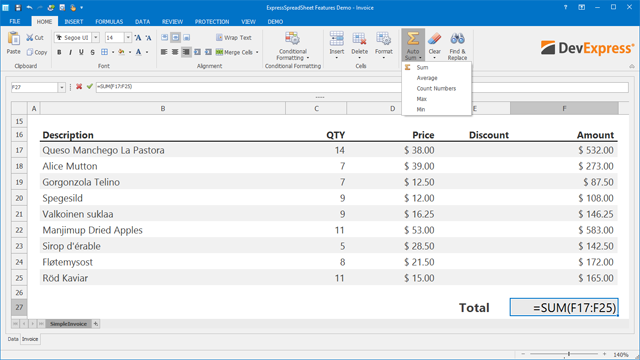Click the zoom slider handle
The width and height of the screenshot is (640, 360).
click(x=569, y=354)
